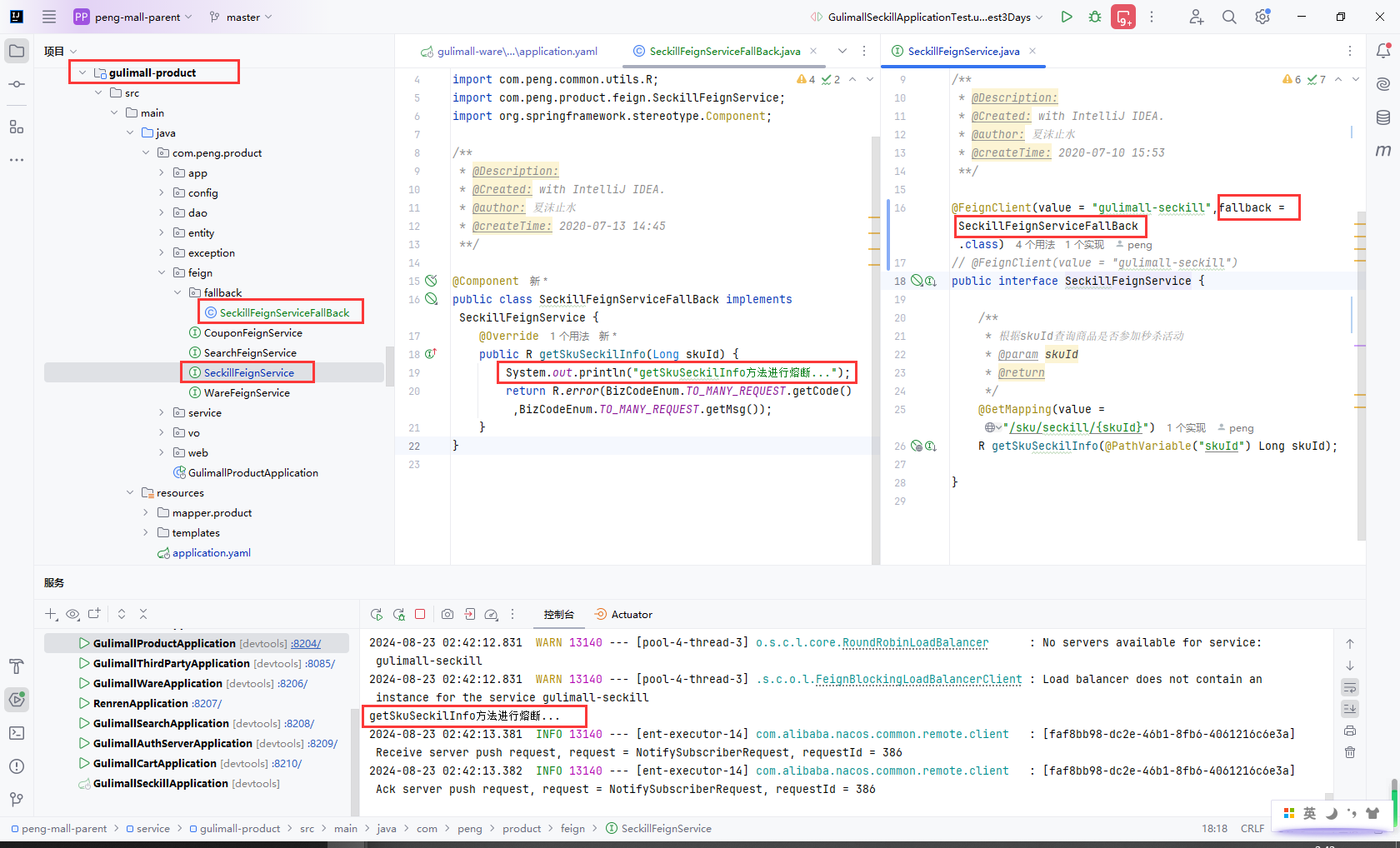Screen dimensions: 1400x848
Task: Toggle the eye view options in Services toolbar
Action: [x=72, y=614]
